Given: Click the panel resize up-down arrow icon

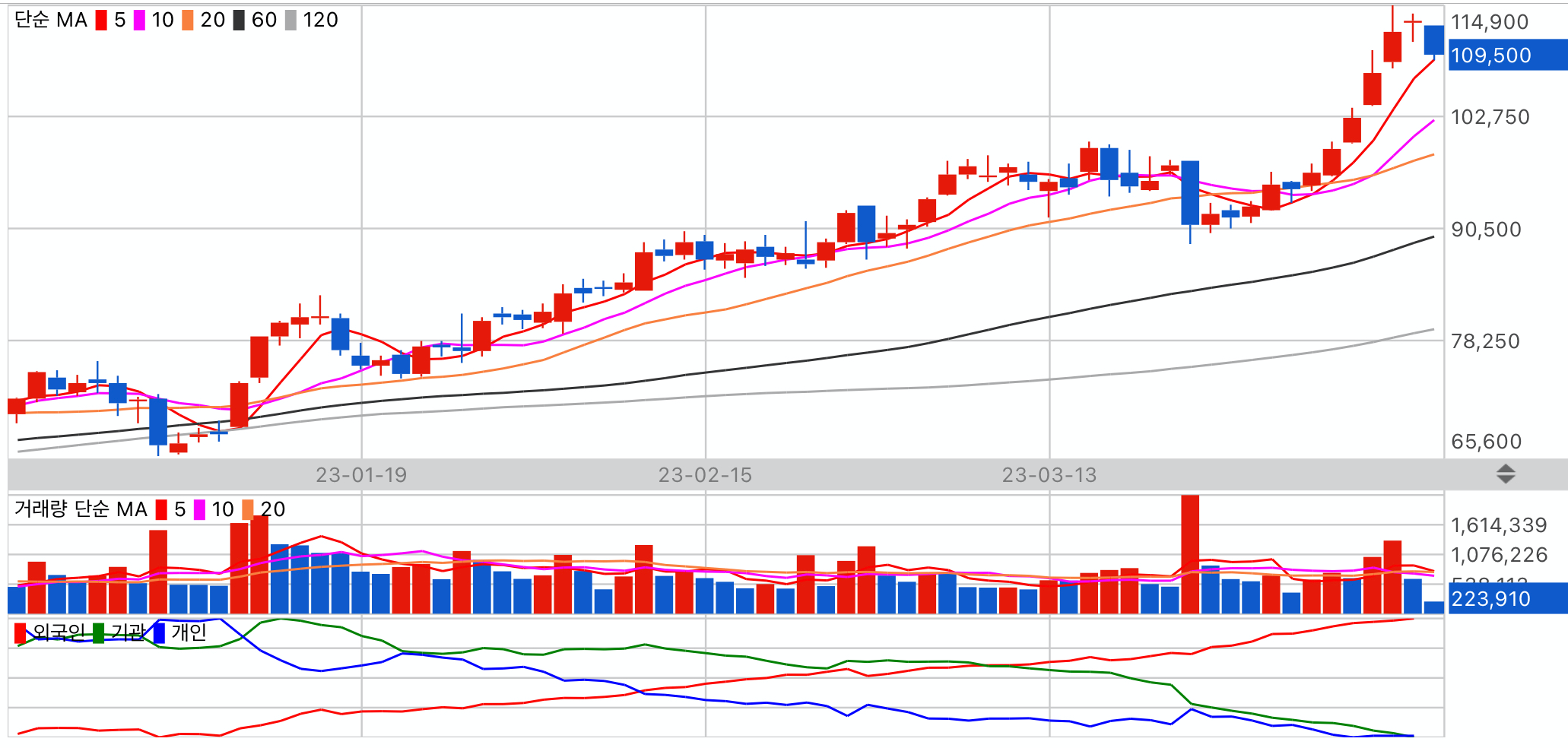Looking at the screenshot, I should coord(1506,474).
